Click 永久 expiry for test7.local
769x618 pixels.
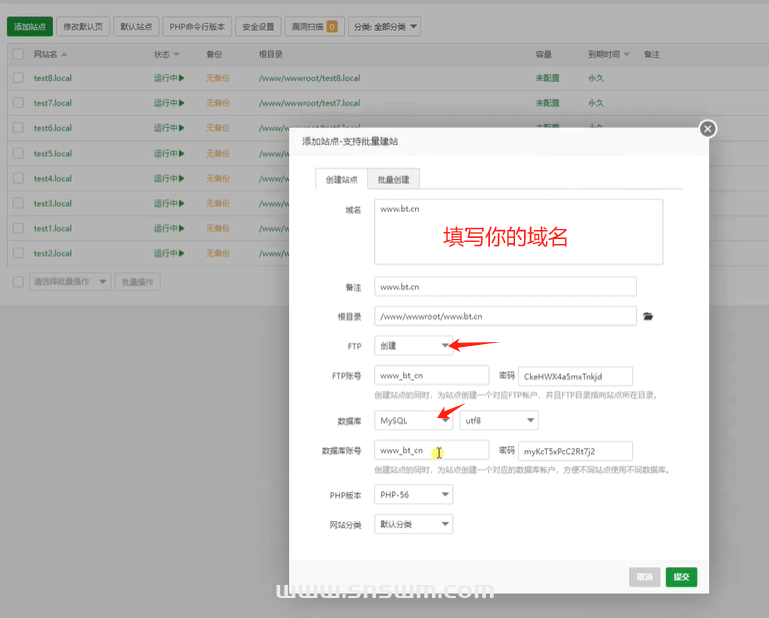coord(596,103)
